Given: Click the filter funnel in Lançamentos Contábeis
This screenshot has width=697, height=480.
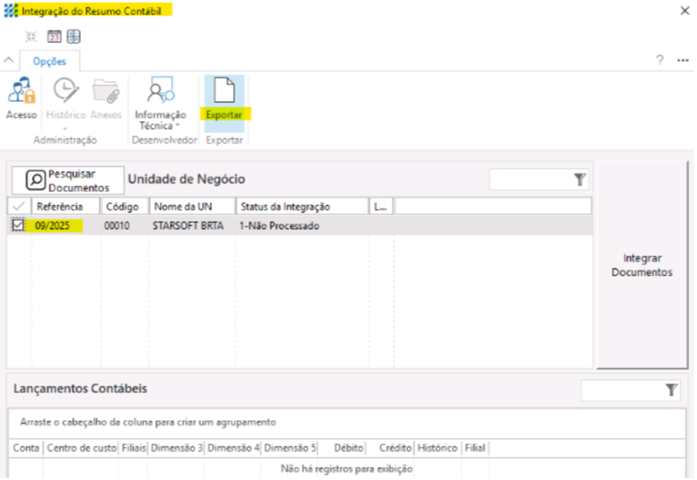Looking at the screenshot, I should click(x=671, y=390).
